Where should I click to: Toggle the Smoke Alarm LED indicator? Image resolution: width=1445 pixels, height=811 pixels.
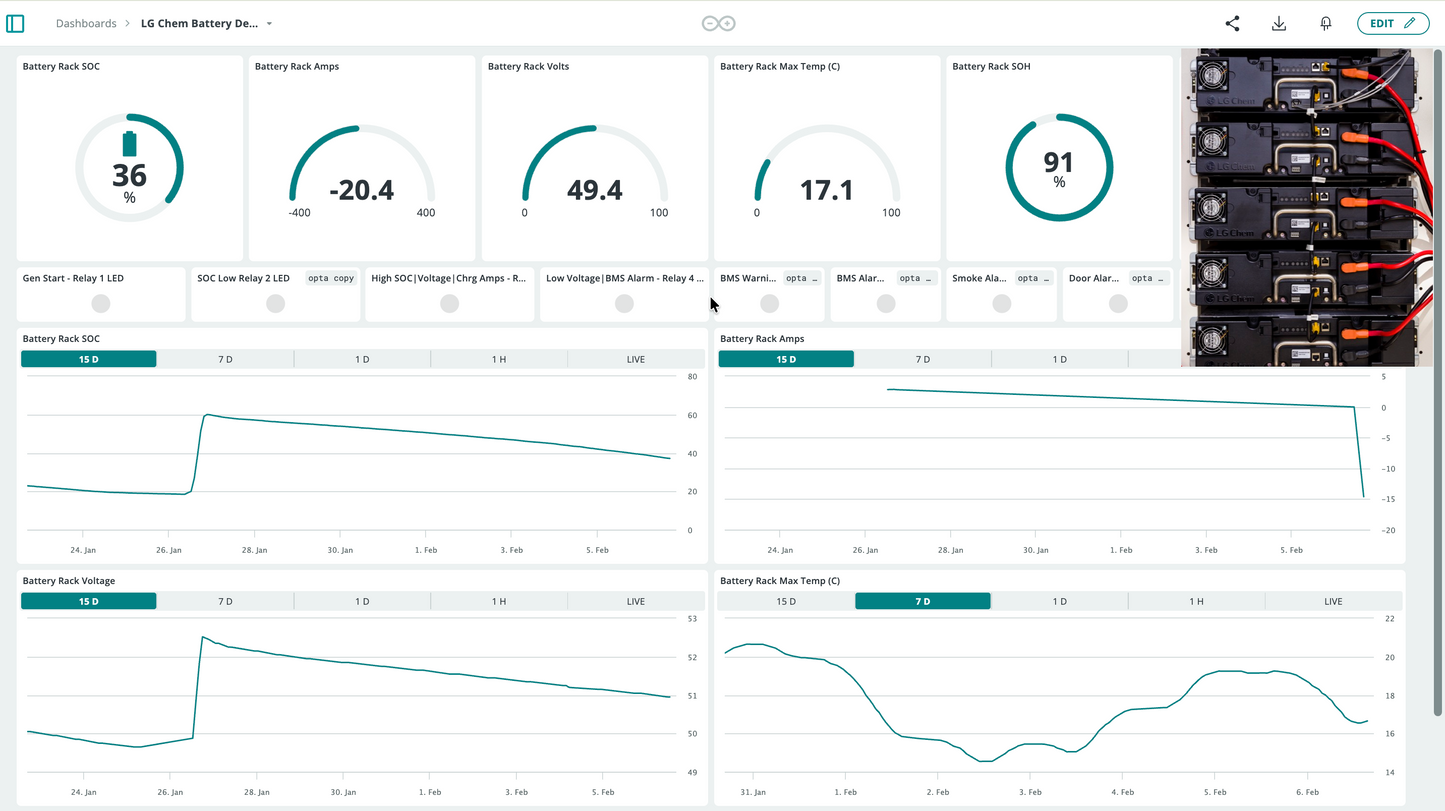click(1001, 303)
